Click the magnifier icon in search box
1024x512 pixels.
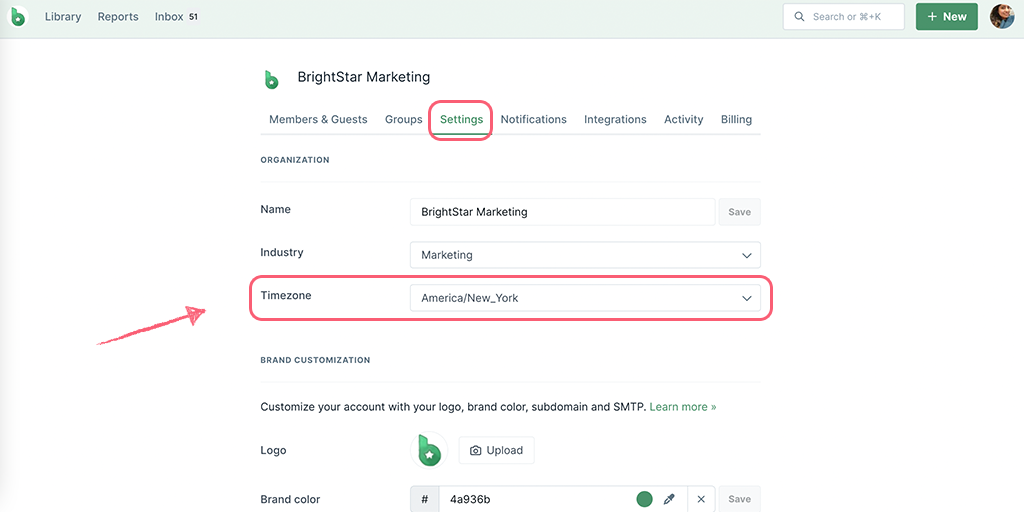click(x=799, y=17)
